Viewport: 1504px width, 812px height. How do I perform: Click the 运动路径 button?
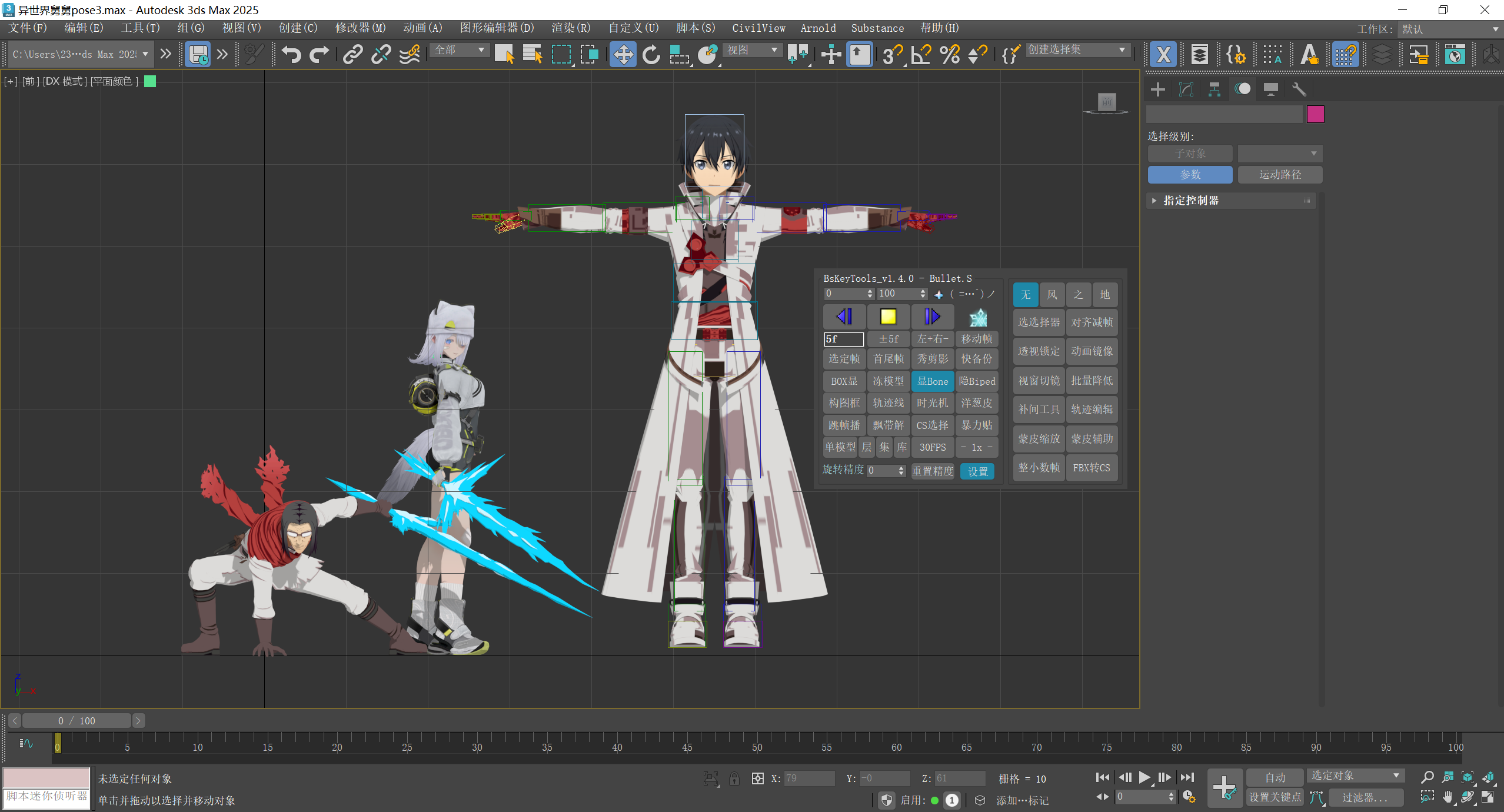click(1280, 175)
